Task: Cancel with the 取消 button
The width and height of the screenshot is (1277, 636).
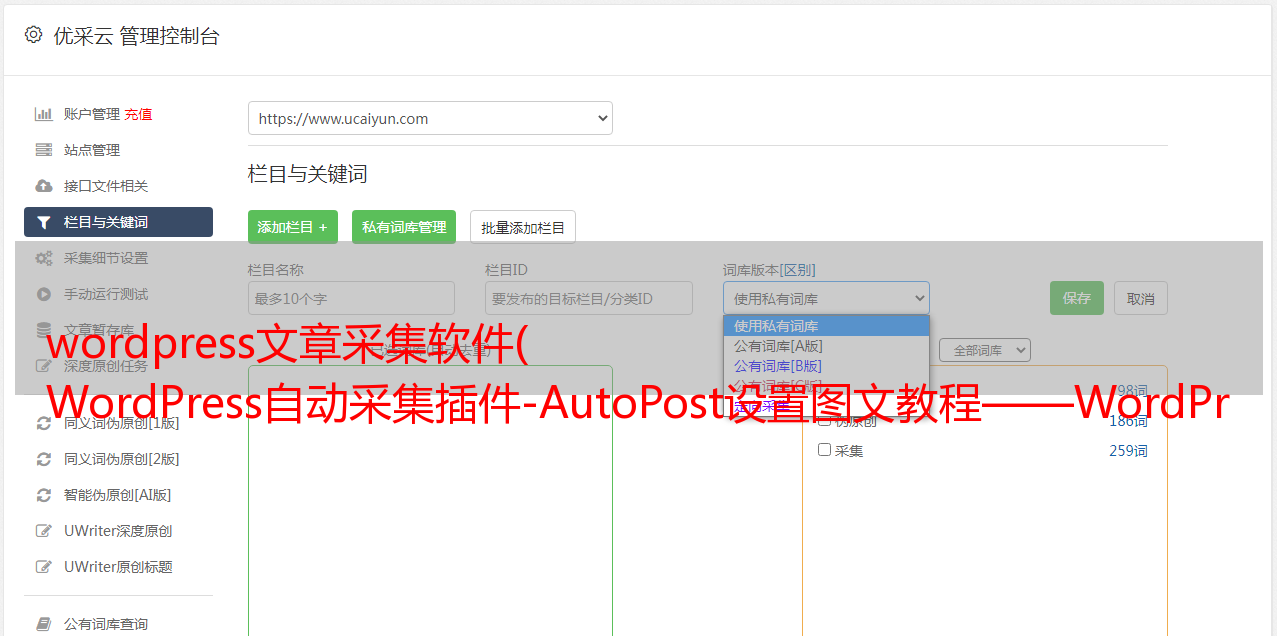Action: click(1141, 298)
